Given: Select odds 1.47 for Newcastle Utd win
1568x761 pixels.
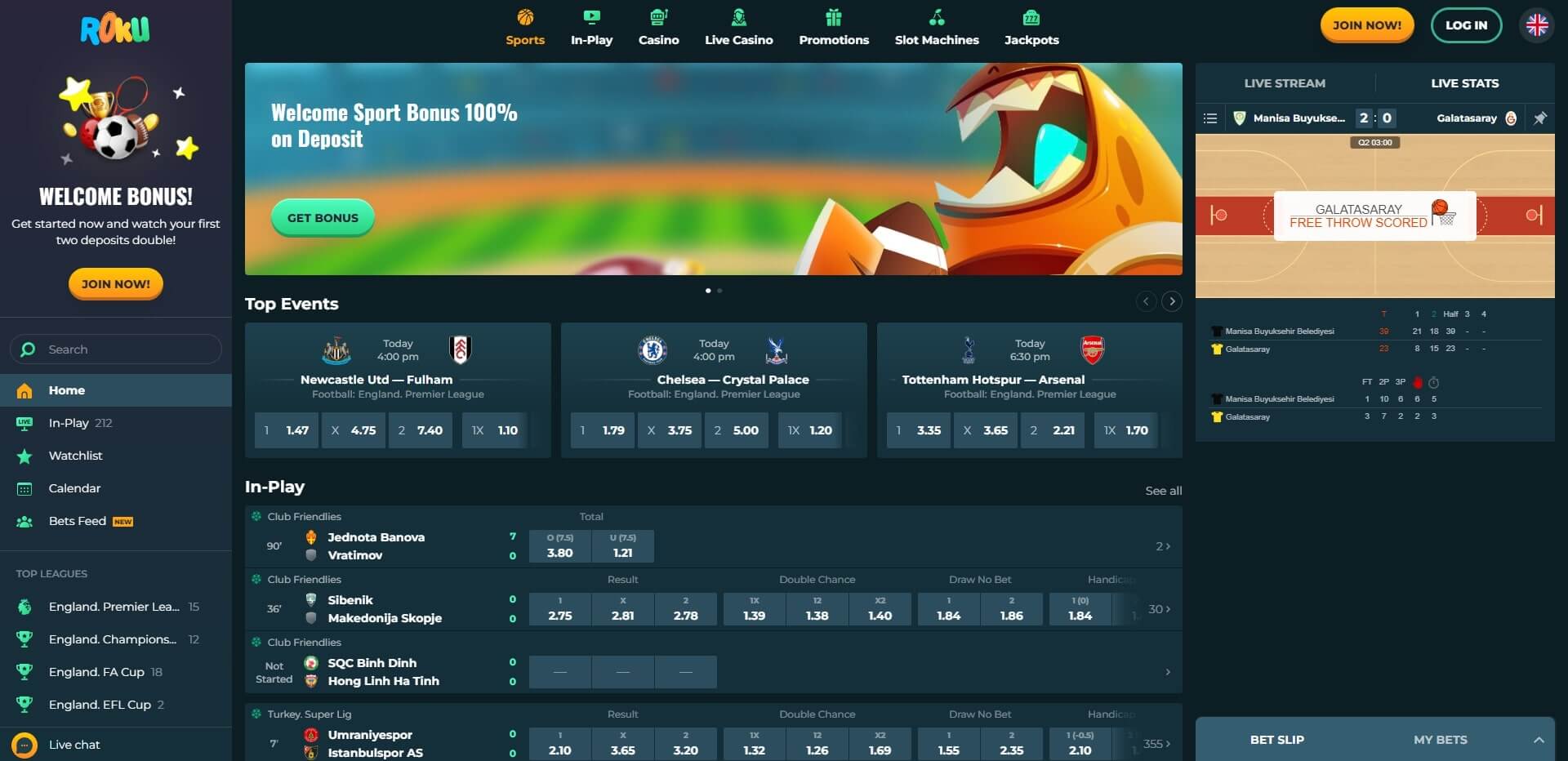Looking at the screenshot, I should point(286,430).
